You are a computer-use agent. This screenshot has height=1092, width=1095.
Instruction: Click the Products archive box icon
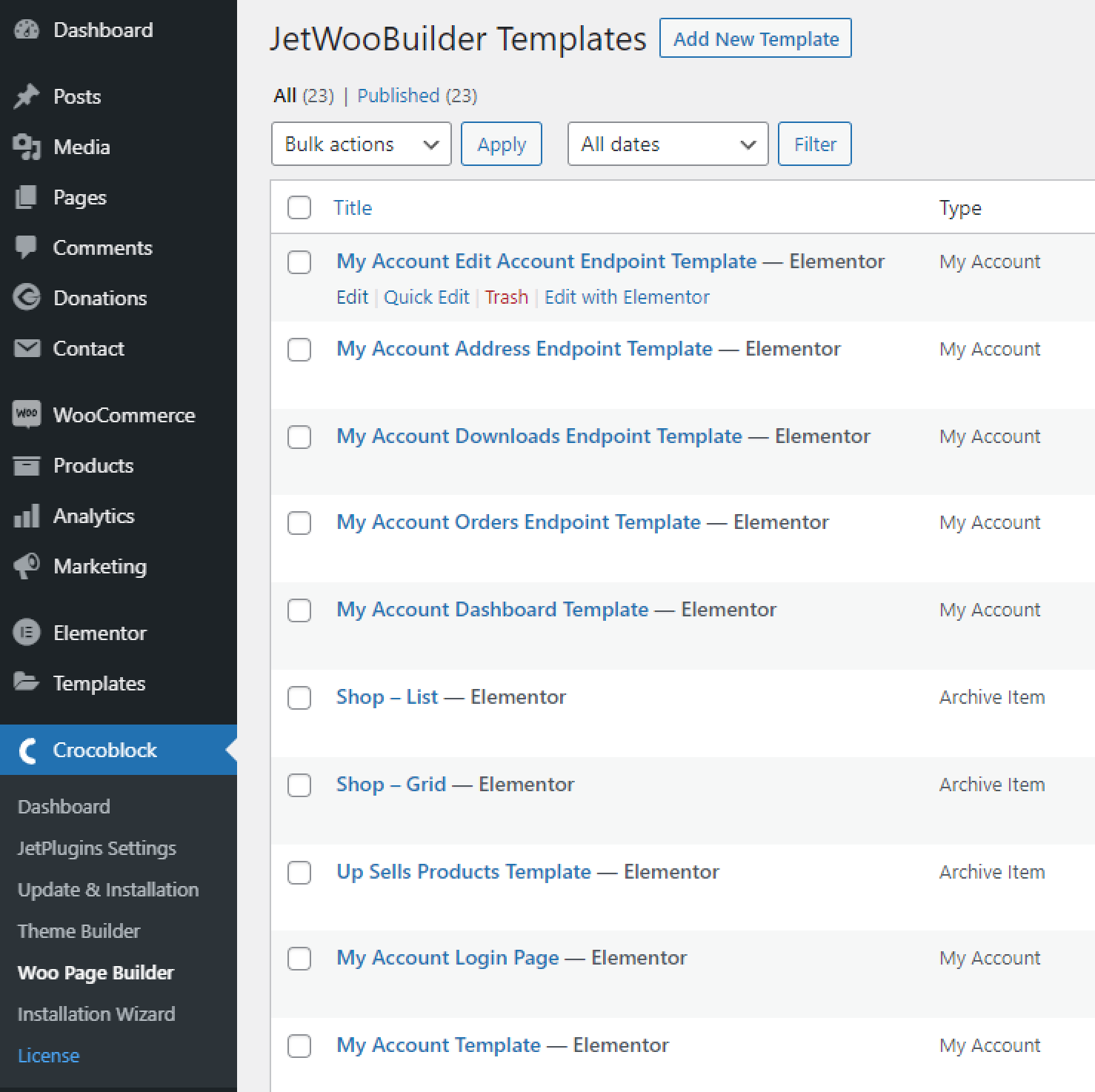click(x=27, y=465)
